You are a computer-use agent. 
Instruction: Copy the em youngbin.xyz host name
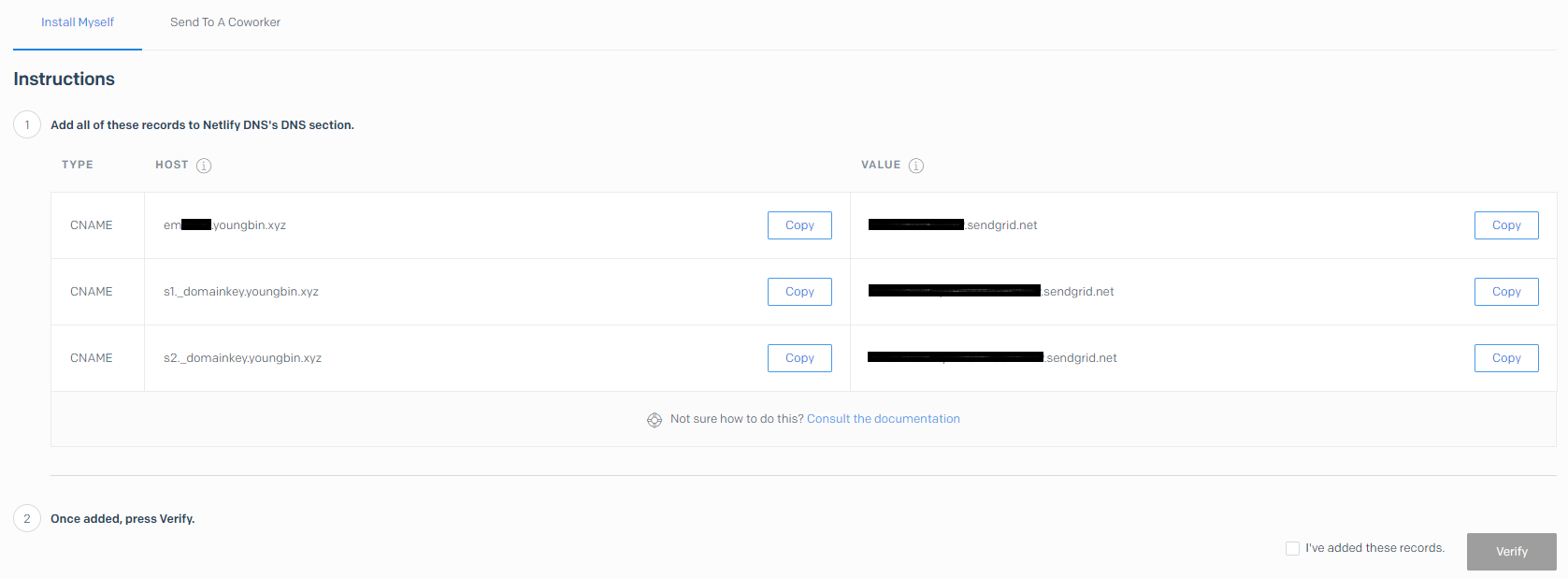coord(799,225)
